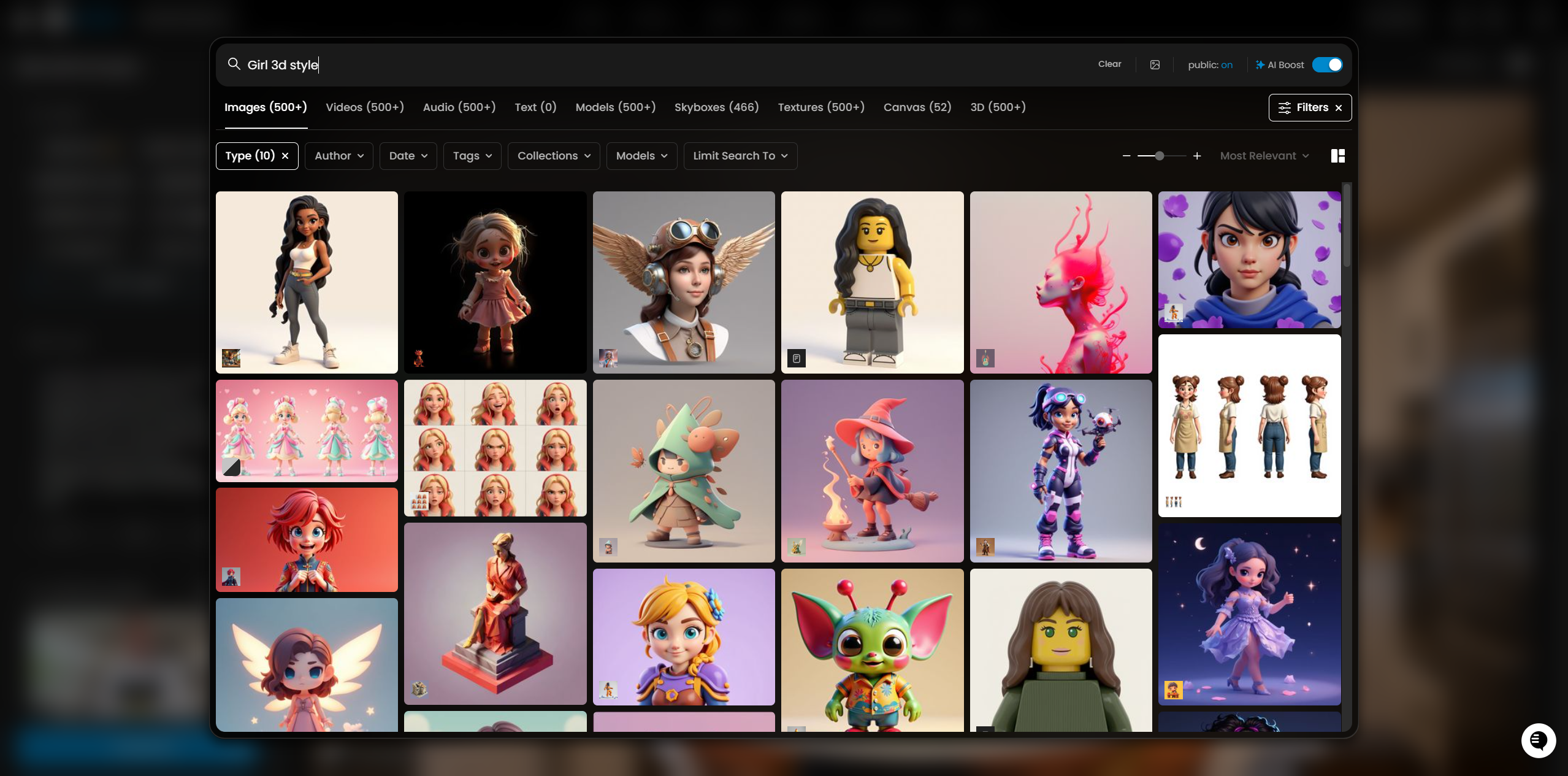Toggle the public: on setting

coord(1210,65)
